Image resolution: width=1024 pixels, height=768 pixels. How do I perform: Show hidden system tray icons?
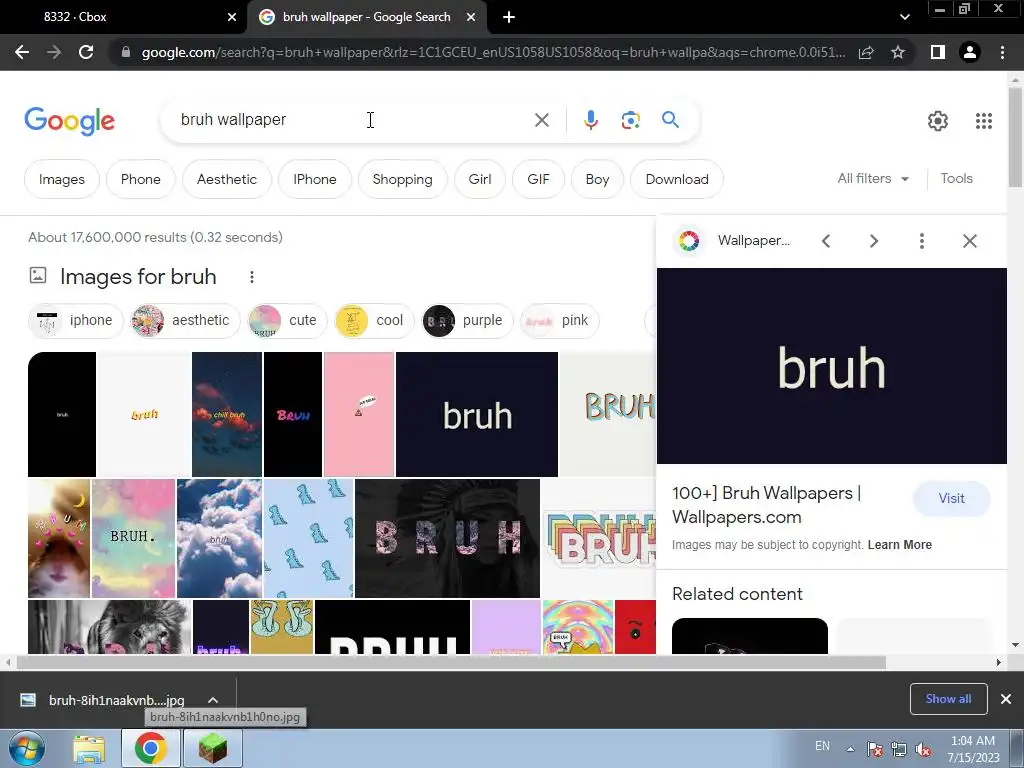850,749
